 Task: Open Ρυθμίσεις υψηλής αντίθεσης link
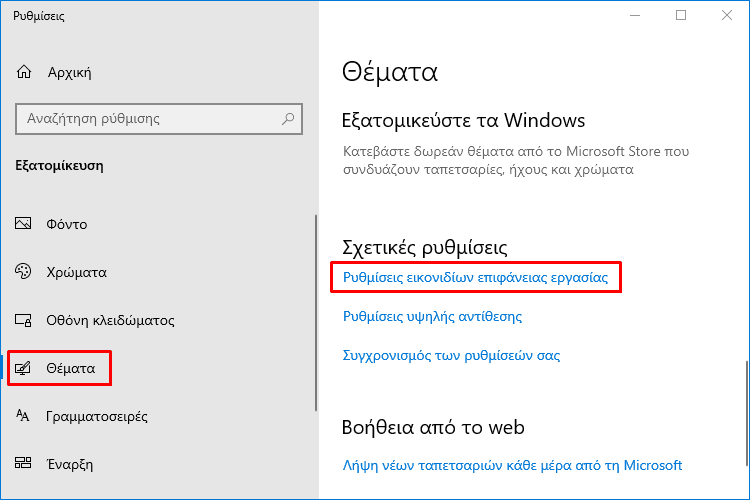tap(432, 317)
